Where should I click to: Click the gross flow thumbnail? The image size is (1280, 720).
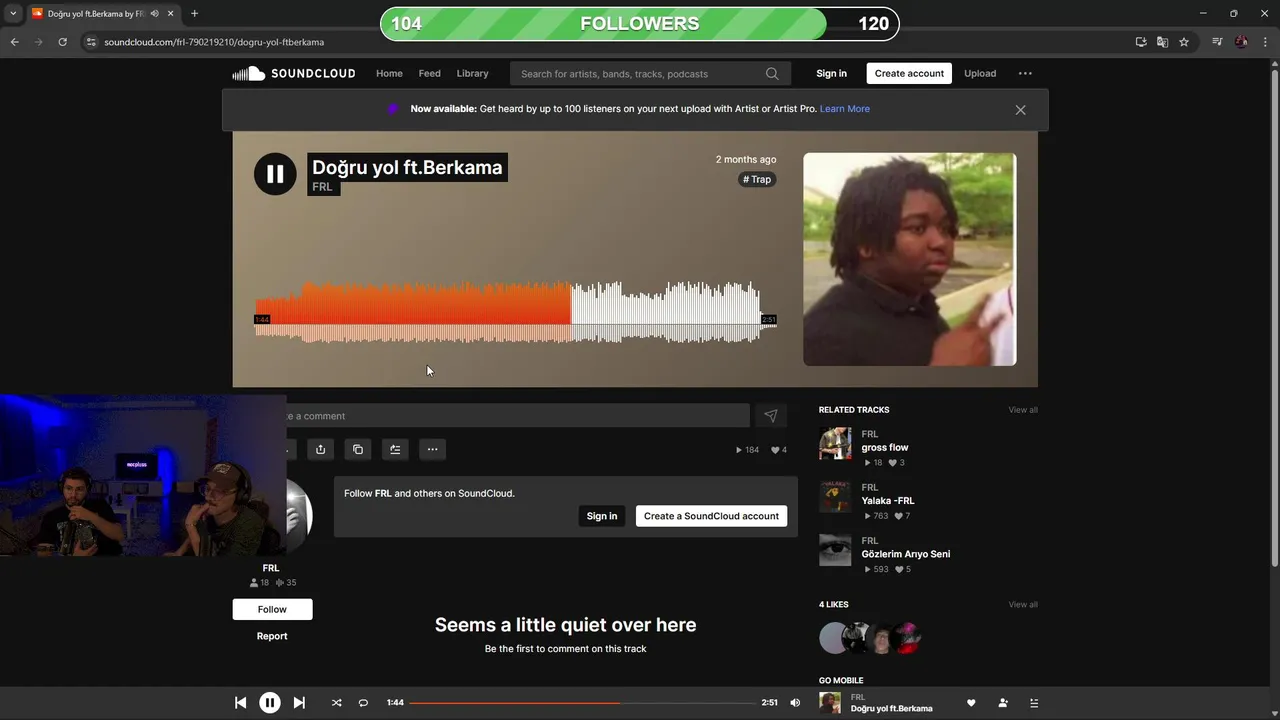[835, 443]
